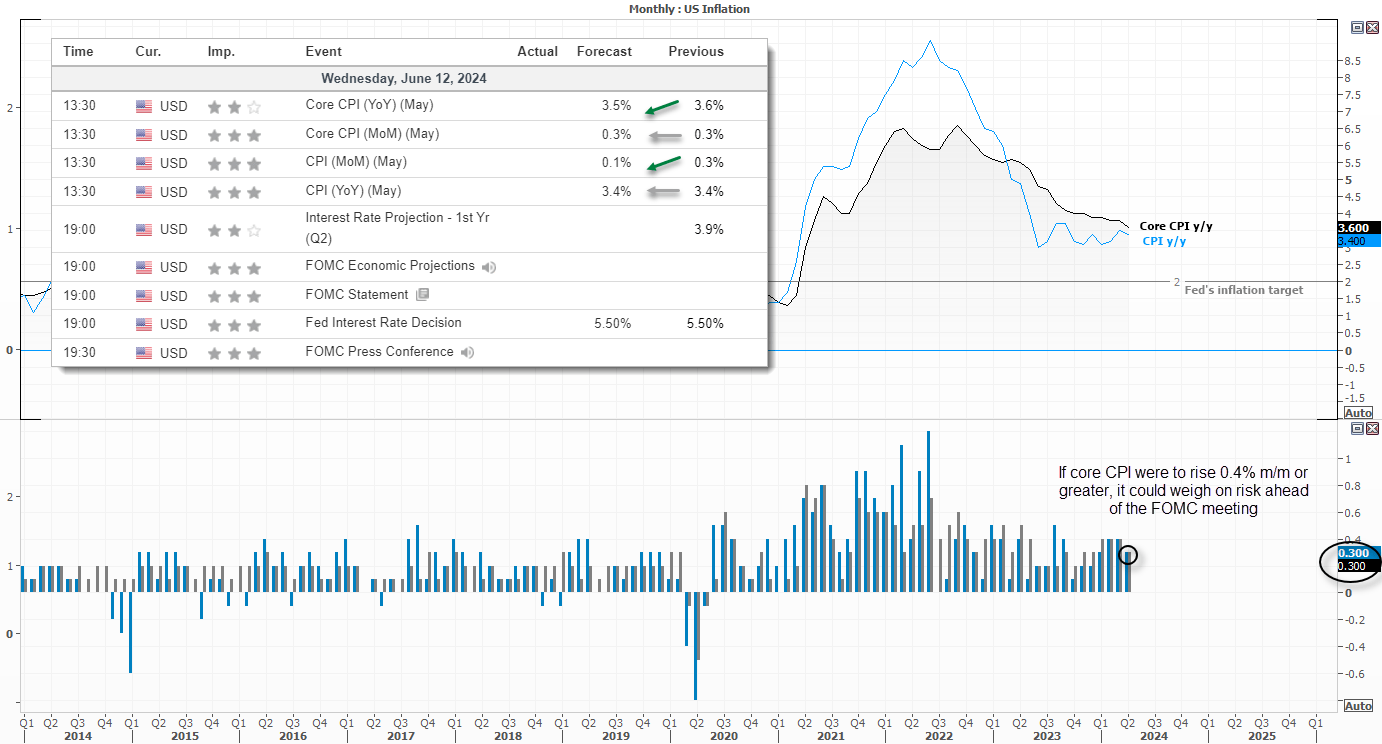
Task: Click the document icon beside FOMC Statement
Action: (x=422, y=295)
